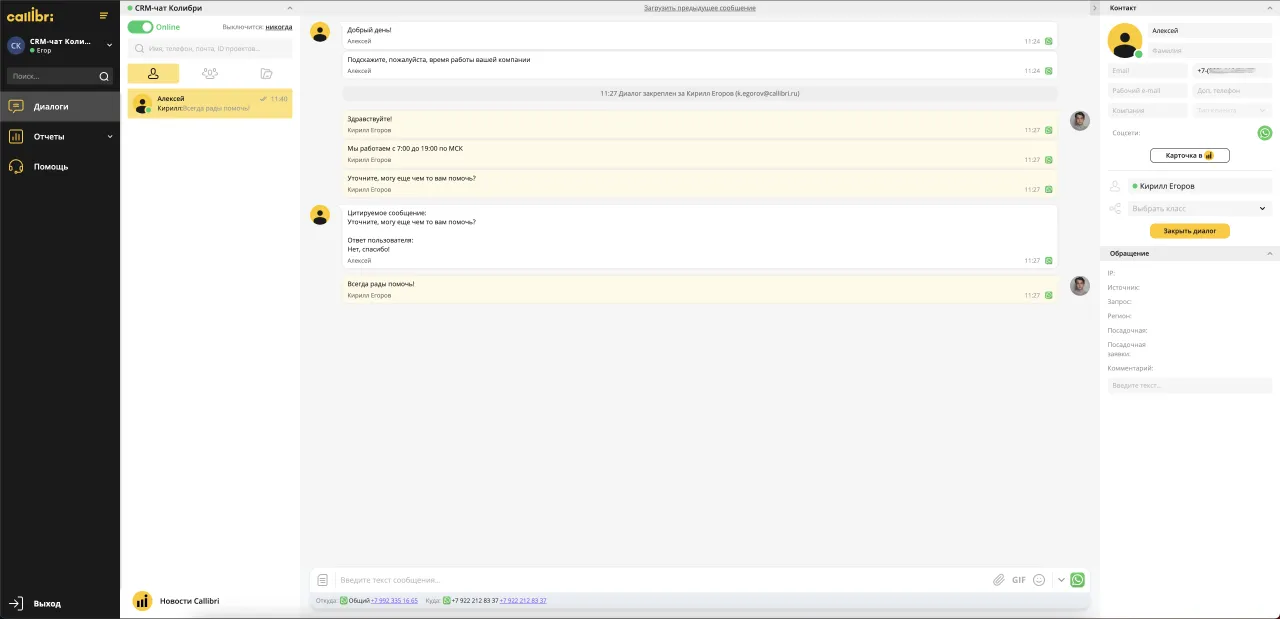Expand the CRM-чат Колибри account dropdown
The width and height of the screenshot is (1280, 619).
[109, 45]
